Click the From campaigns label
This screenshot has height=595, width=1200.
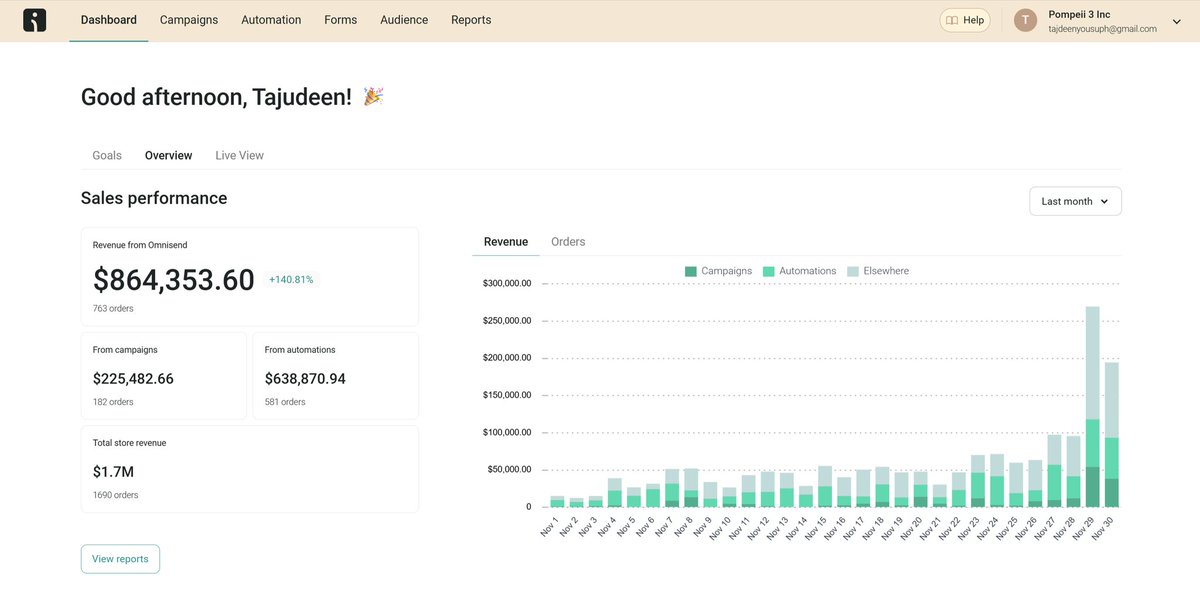(125, 350)
